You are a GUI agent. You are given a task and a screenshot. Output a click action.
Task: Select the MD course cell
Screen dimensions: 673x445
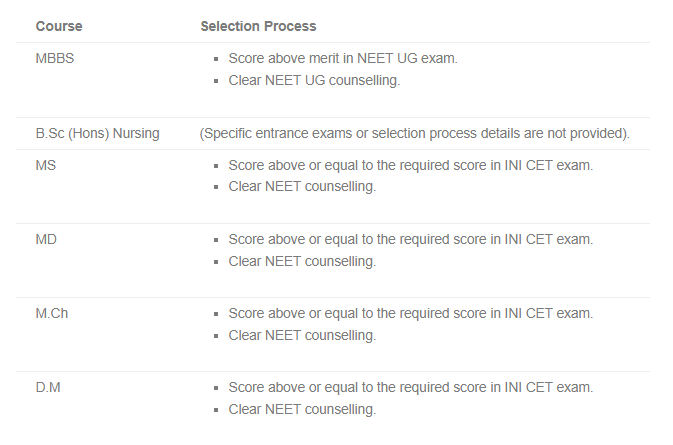coord(46,239)
